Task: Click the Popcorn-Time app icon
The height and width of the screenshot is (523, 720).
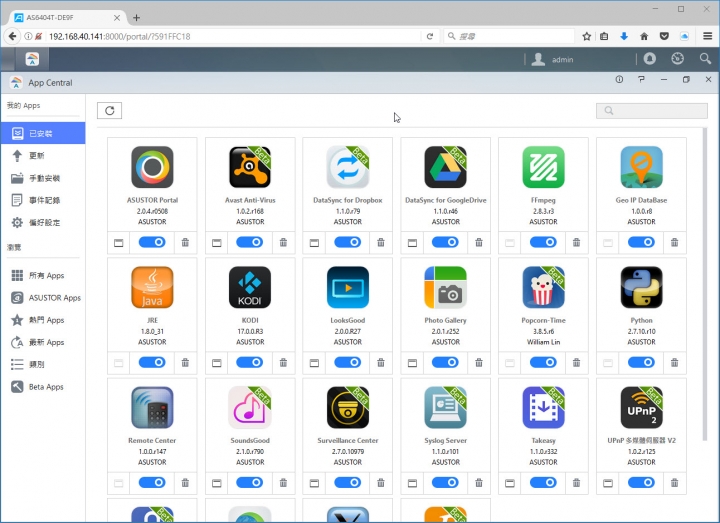Action: point(543,287)
